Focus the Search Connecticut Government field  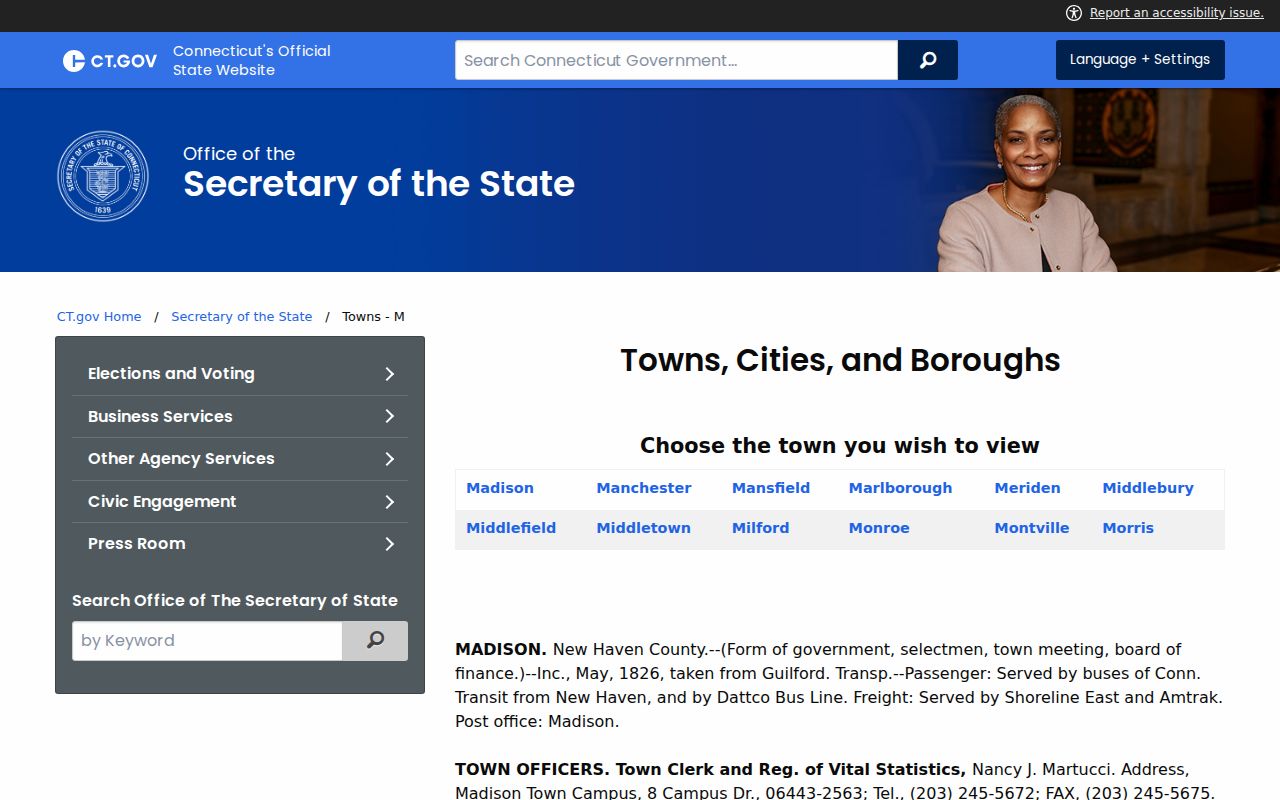click(x=676, y=60)
